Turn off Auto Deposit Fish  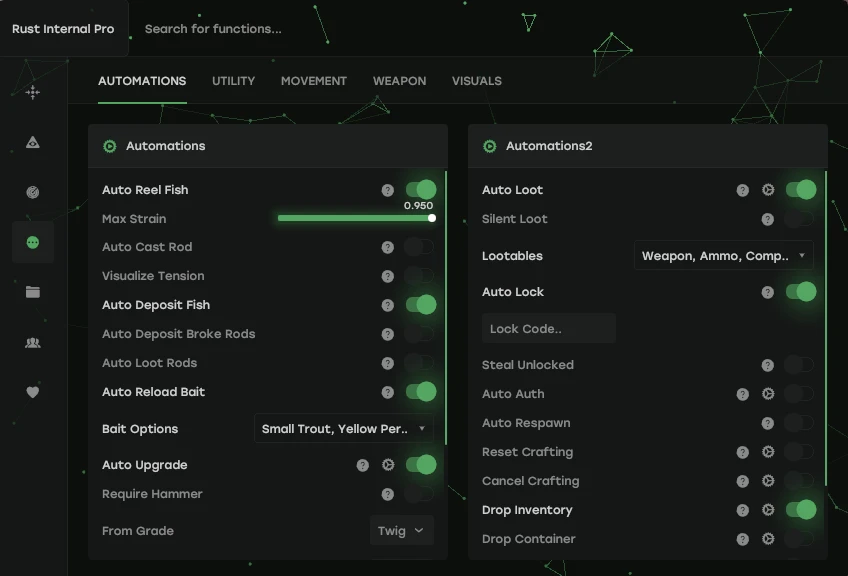(421, 304)
